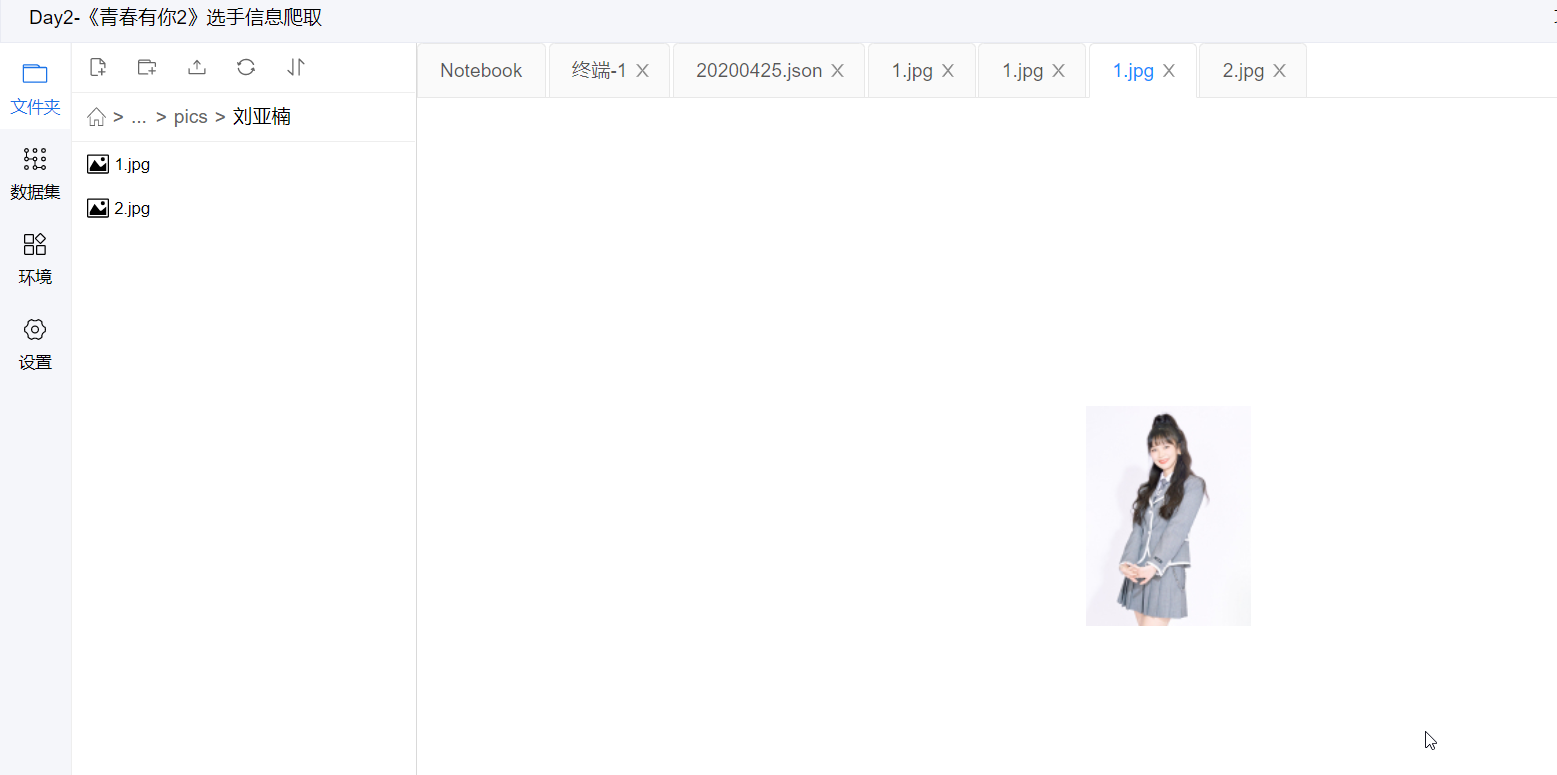The image size is (1557, 775).
Task: Close the active blue 1.jpg tab
Action: point(1169,71)
